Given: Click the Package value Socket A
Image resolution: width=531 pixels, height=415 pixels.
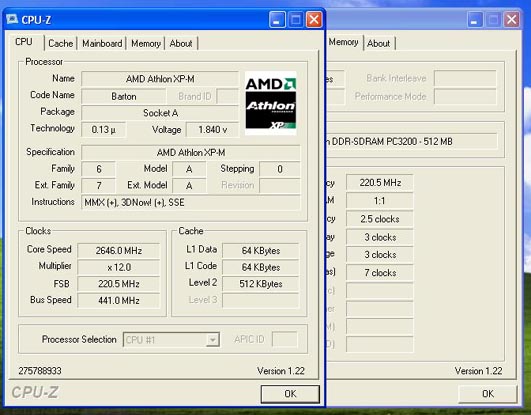Looking at the screenshot, I should coord(160,113).
